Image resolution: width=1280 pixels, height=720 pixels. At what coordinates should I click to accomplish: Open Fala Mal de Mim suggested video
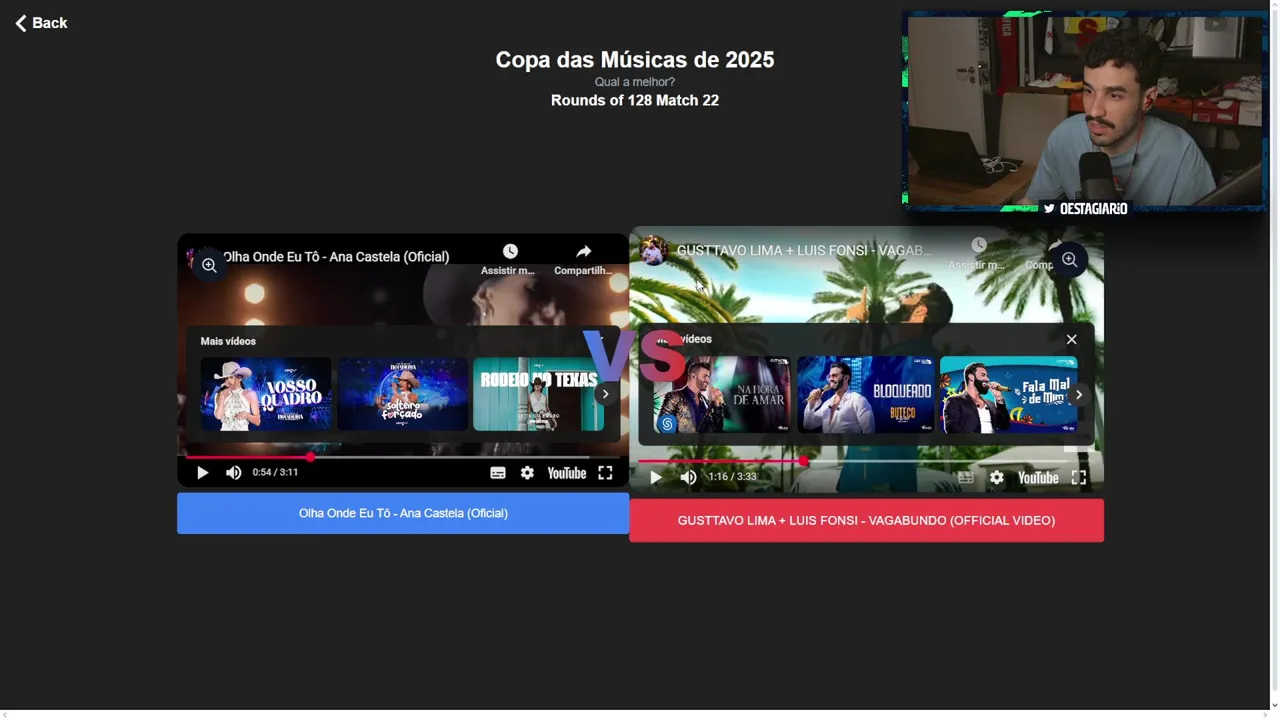pos(1009,395)
